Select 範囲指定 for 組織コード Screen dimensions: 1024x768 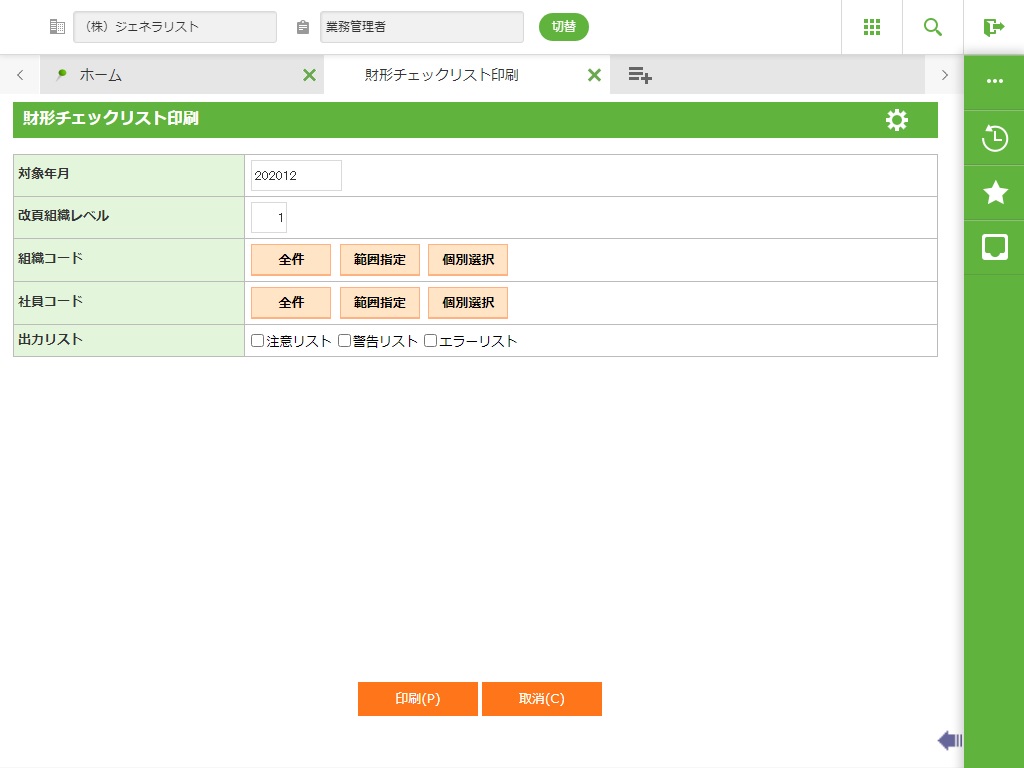[380, 260]
